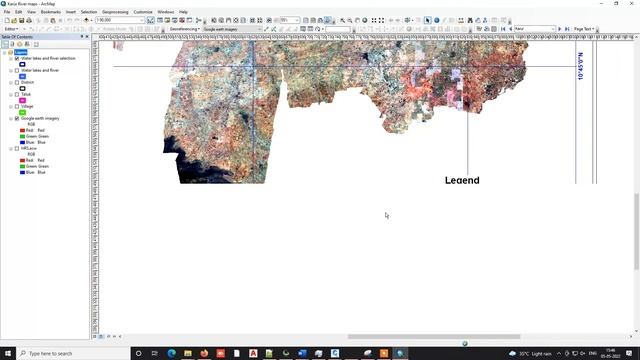Open the map scale dropdown
This screenshot has width=640, height=360.
point(142,20)
